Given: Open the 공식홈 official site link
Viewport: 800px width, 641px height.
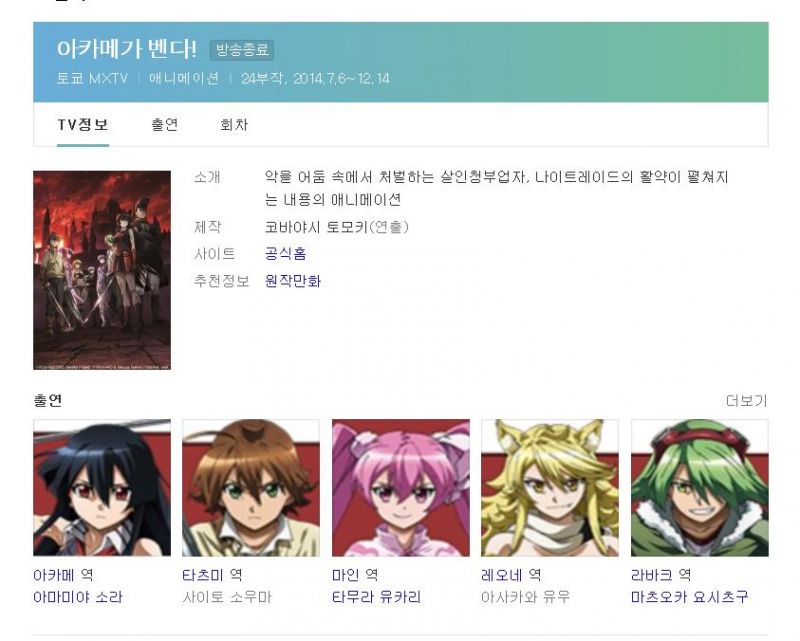Looking at the screenshot, I should tap(285, 254).
